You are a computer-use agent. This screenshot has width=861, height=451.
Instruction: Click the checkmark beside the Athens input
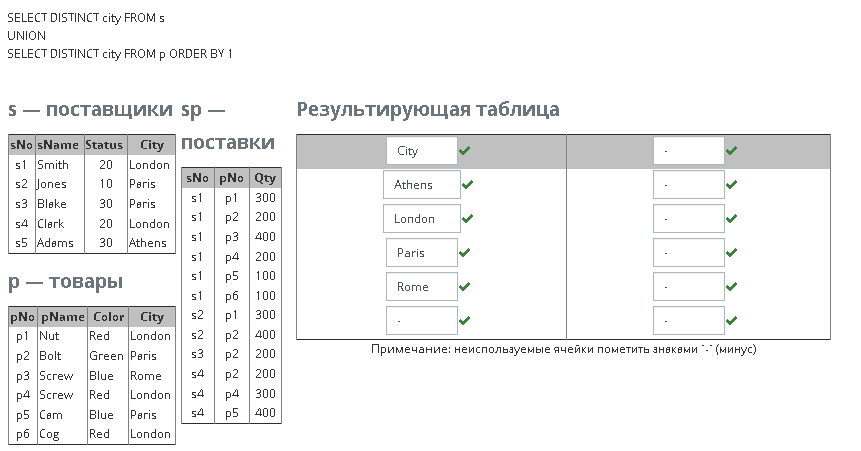click(467, 185)
